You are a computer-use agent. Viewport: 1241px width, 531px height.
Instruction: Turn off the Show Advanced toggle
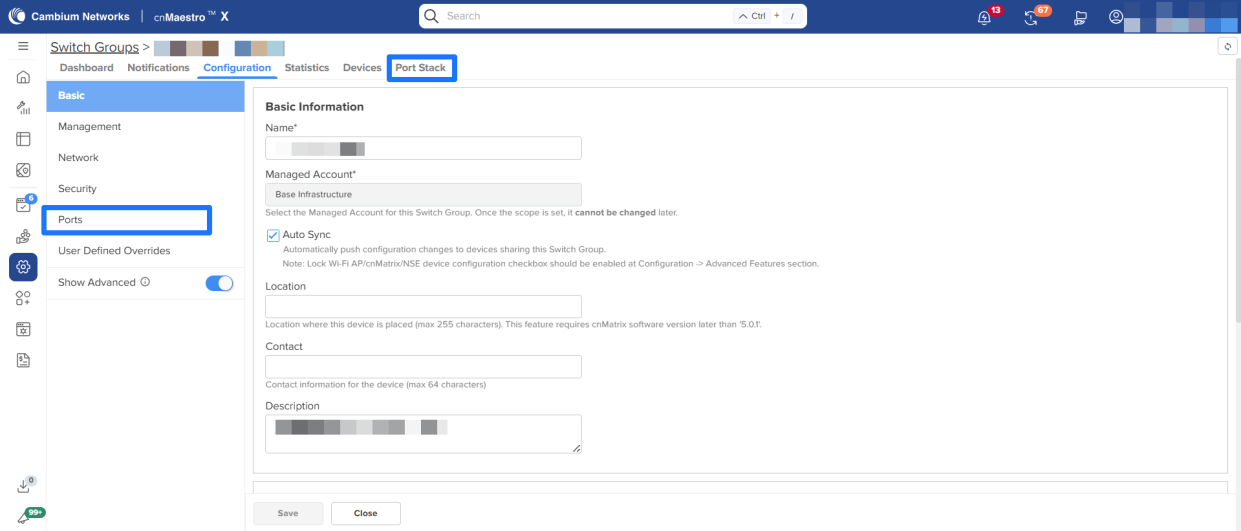click(219, 283)
